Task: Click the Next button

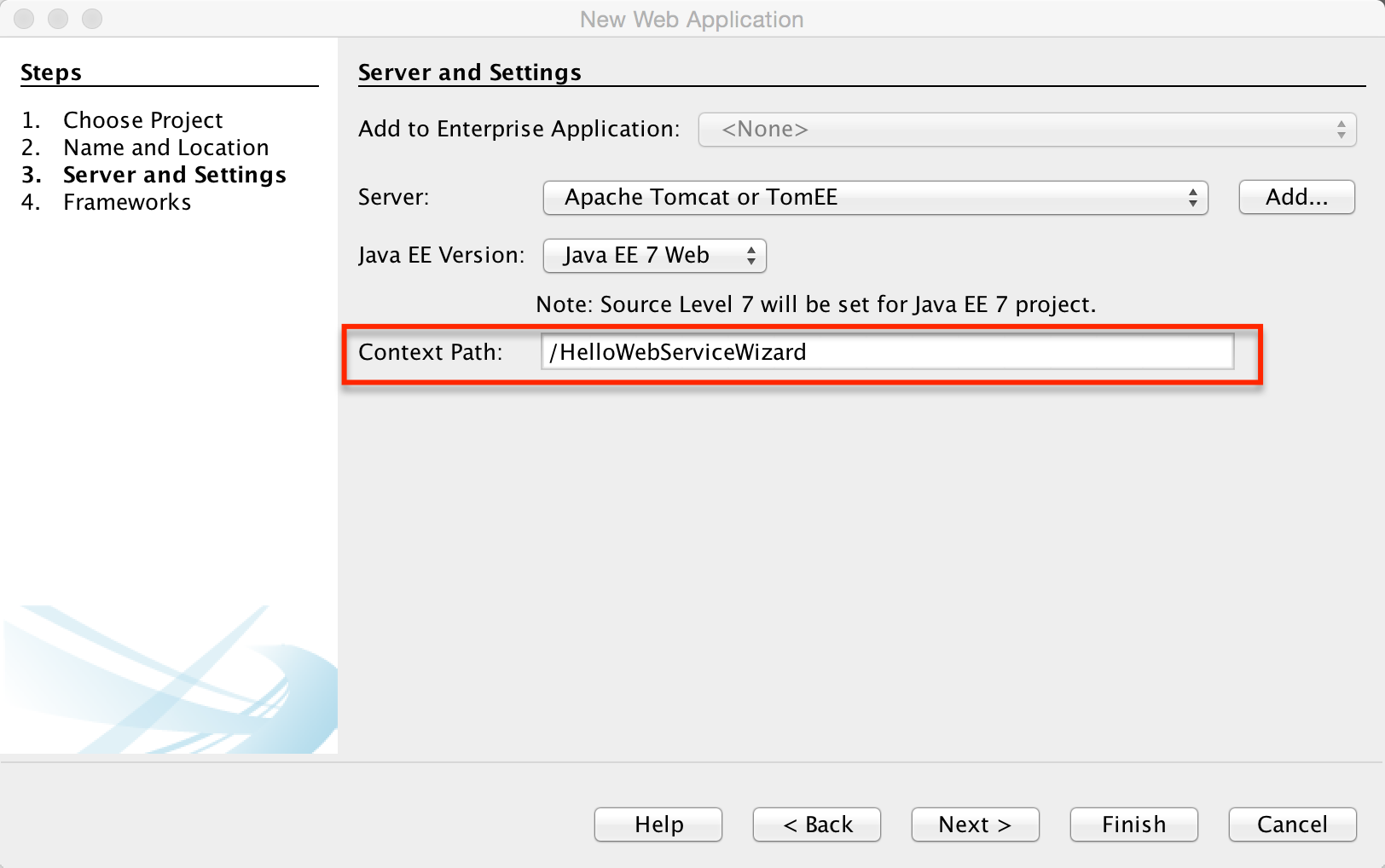Action: 974,824
